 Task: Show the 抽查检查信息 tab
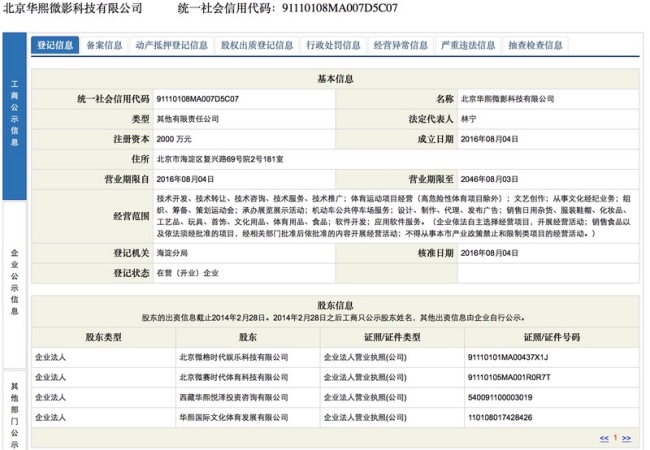pos(535,45)
